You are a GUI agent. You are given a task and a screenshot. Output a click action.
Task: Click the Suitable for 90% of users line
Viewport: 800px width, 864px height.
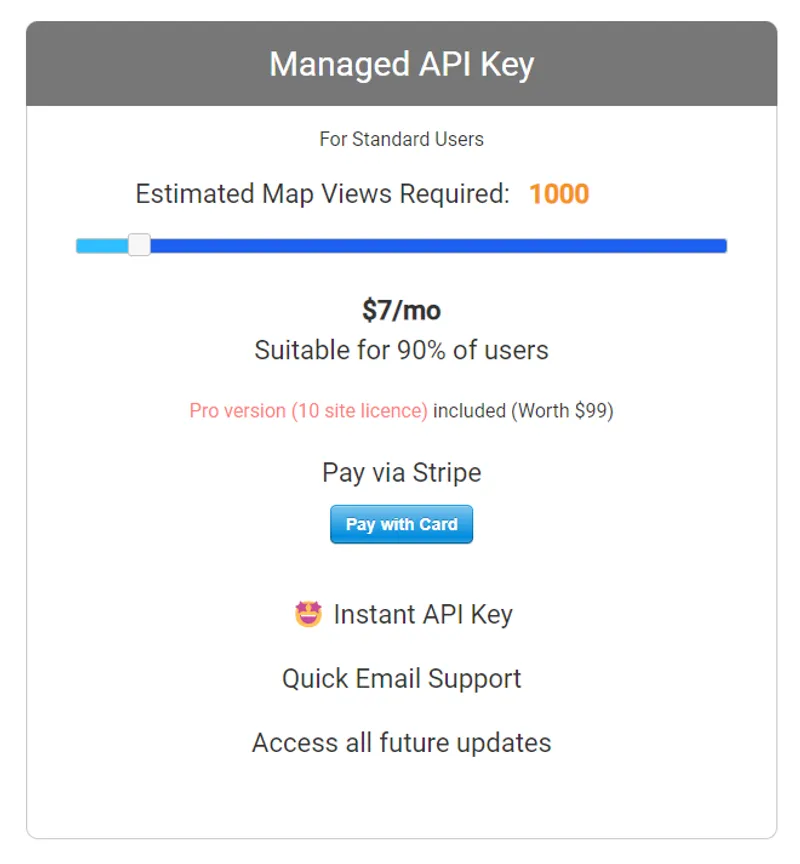[x=400, y=350]
